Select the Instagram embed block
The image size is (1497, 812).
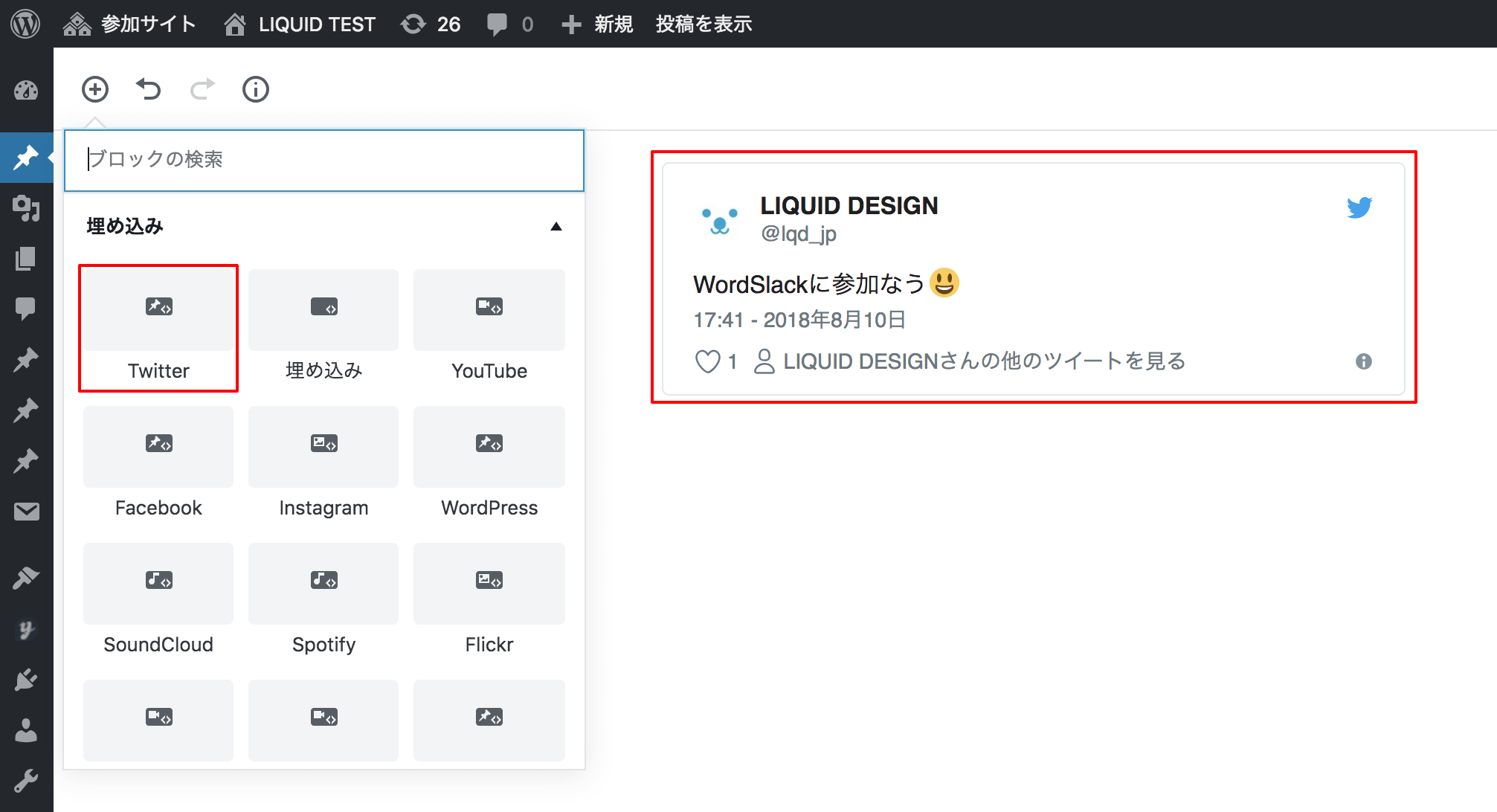click(x=323, y=464)
